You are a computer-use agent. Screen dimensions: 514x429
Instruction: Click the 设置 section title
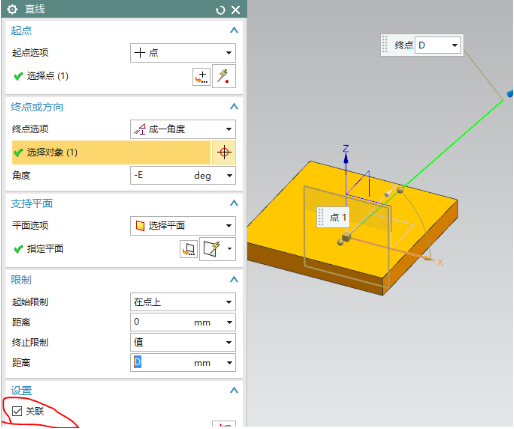21,390
